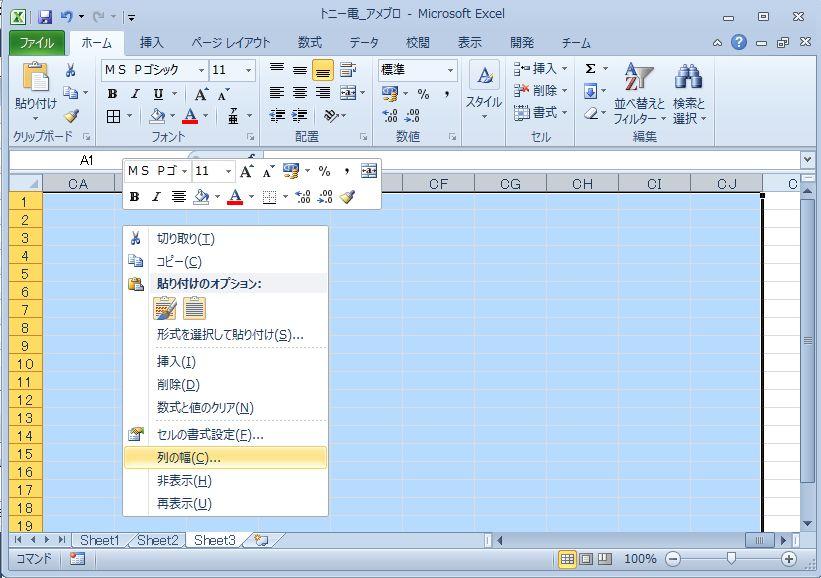Switch to the Sheet1 worksheet tab
821x578 pixels.
(99, 540)
